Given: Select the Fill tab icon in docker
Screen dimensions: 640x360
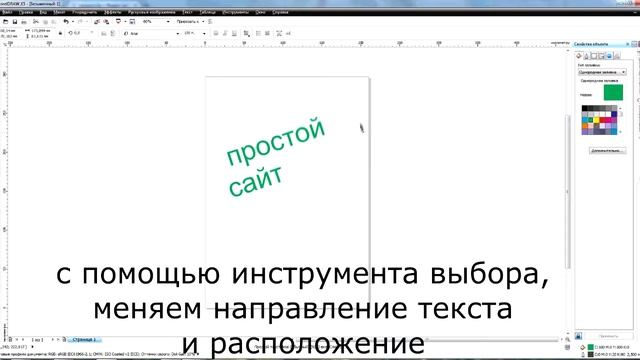Looking at the screenshot, I should (579, 56).
